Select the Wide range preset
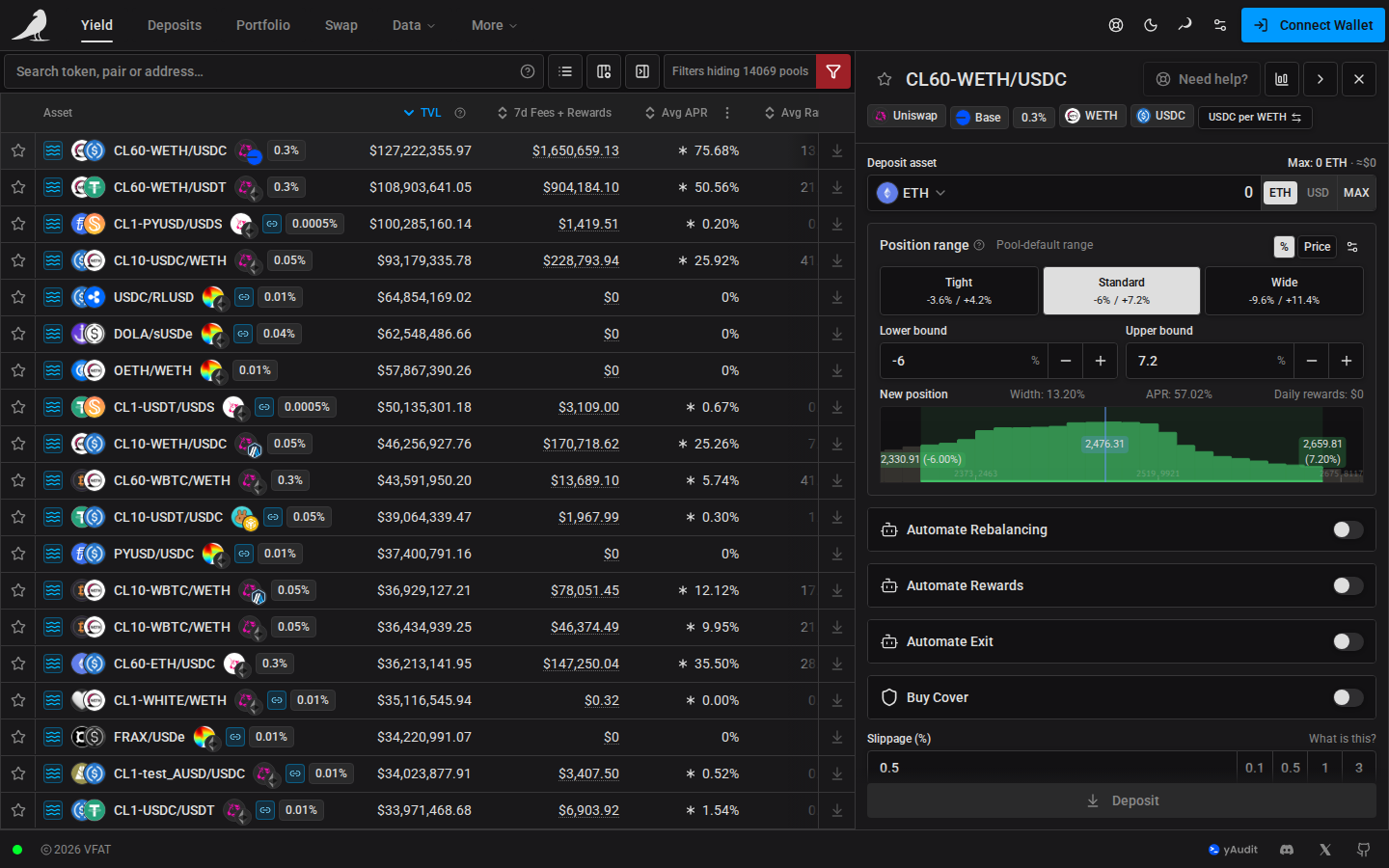Image resolution: width=1389 pixels, height=868 pixels. click(1284, 291)
